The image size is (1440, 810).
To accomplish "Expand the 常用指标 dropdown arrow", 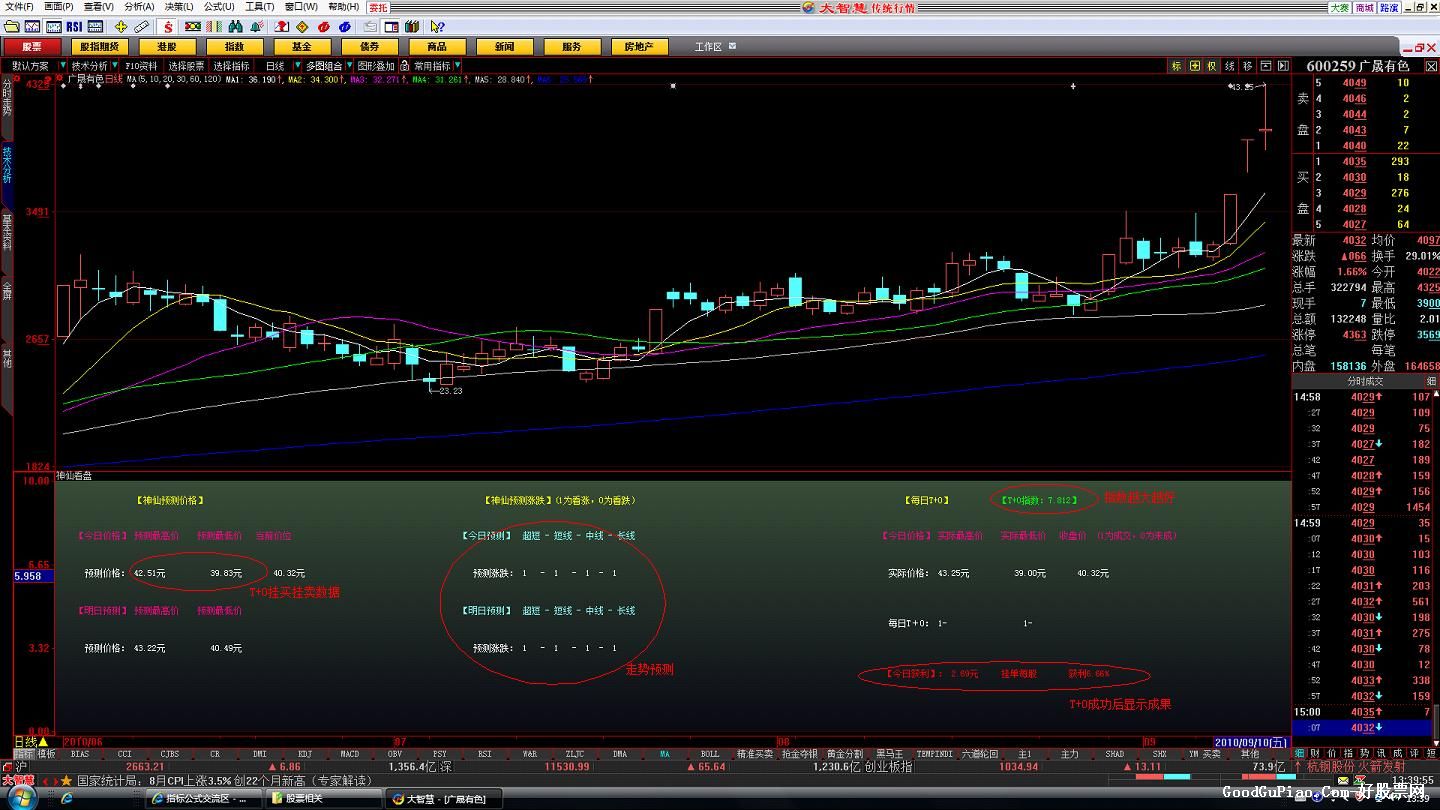I will point(457,66).
